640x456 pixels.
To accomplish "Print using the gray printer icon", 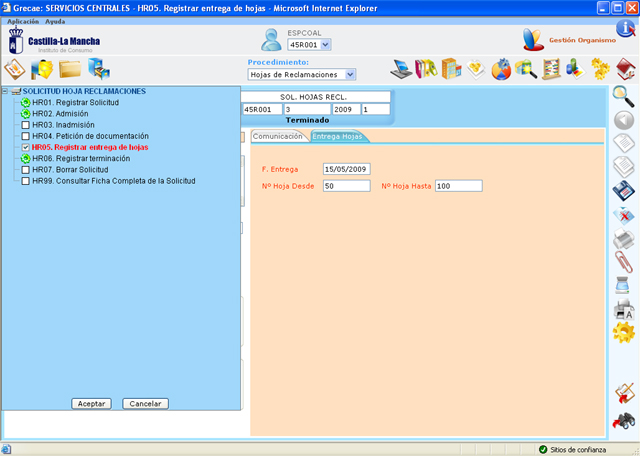I will pos(624,238).
